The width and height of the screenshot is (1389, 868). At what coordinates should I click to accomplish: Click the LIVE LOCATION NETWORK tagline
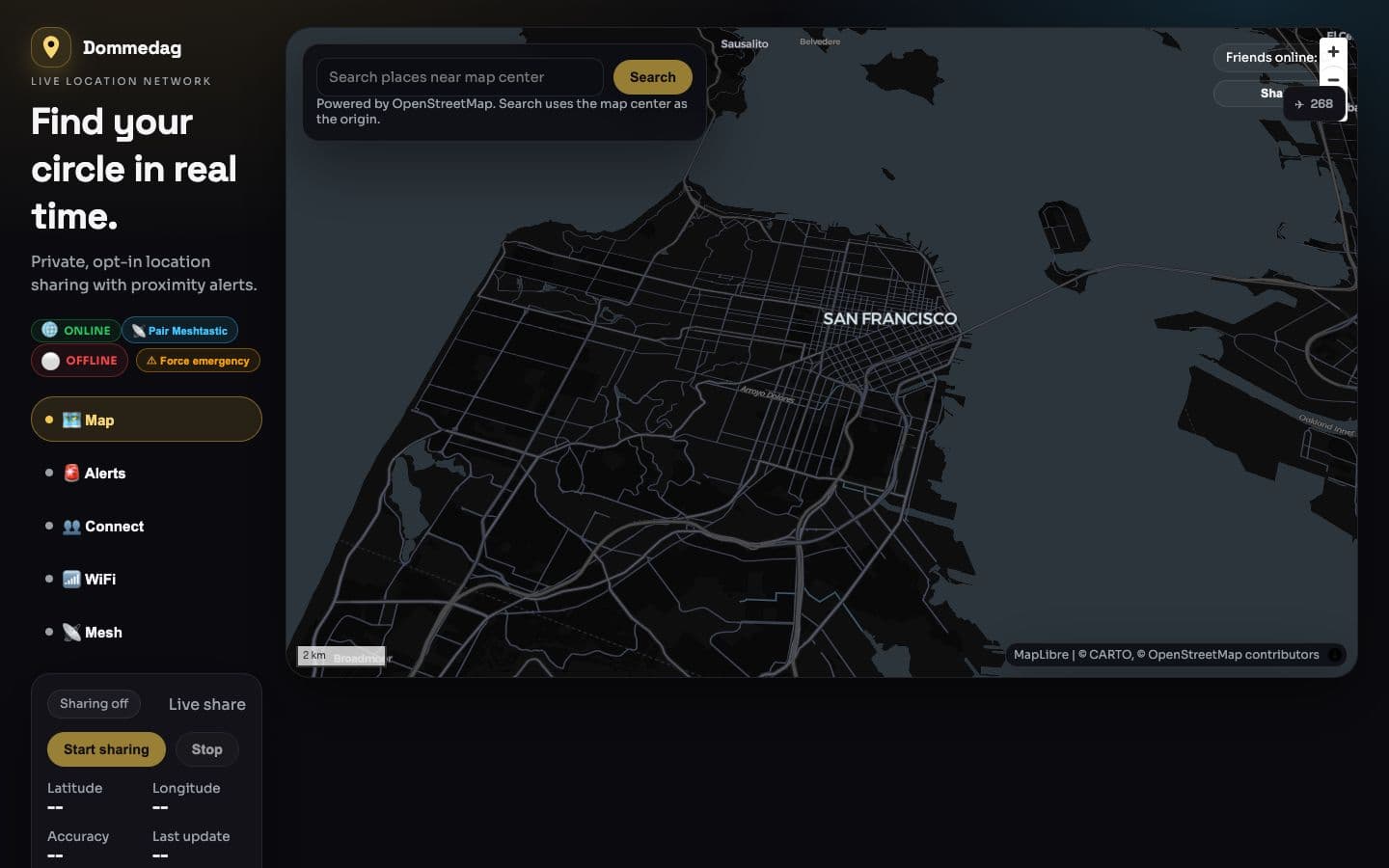121,82
